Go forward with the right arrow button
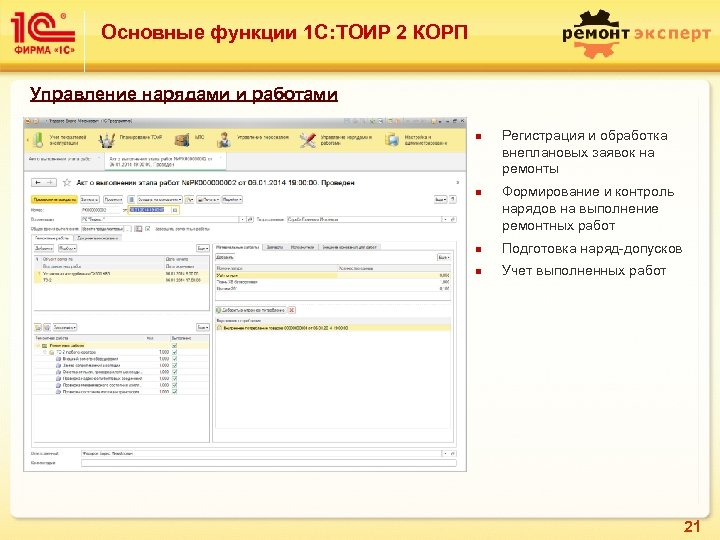 [x=51, y=183]
